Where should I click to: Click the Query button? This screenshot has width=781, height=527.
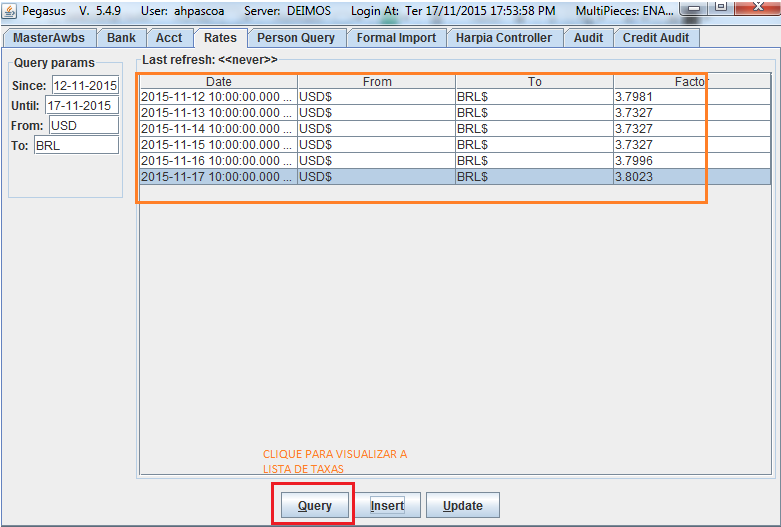(x=314, y=505)
